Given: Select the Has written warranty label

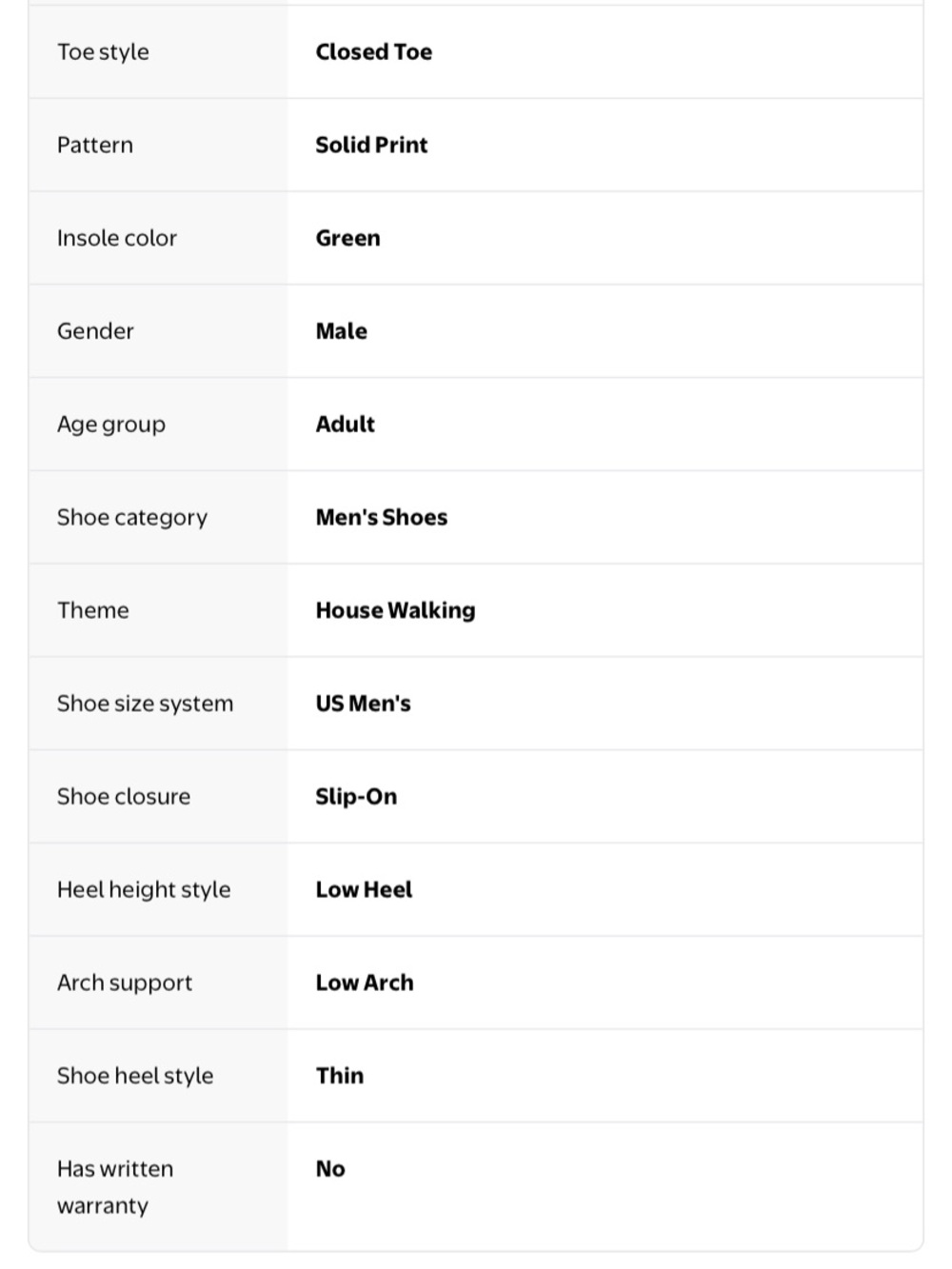Looking at the screenshot, I should point(115,1187).
